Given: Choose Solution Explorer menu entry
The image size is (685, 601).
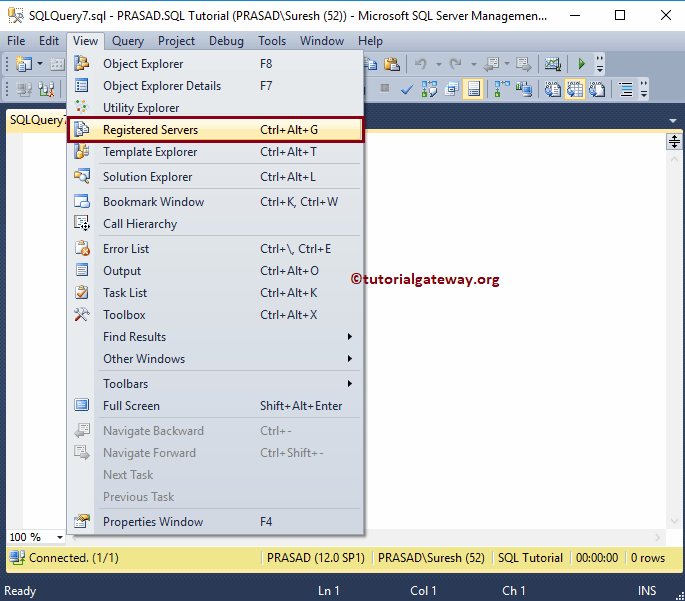Looking at the screenshot, I should click(216, 176).
